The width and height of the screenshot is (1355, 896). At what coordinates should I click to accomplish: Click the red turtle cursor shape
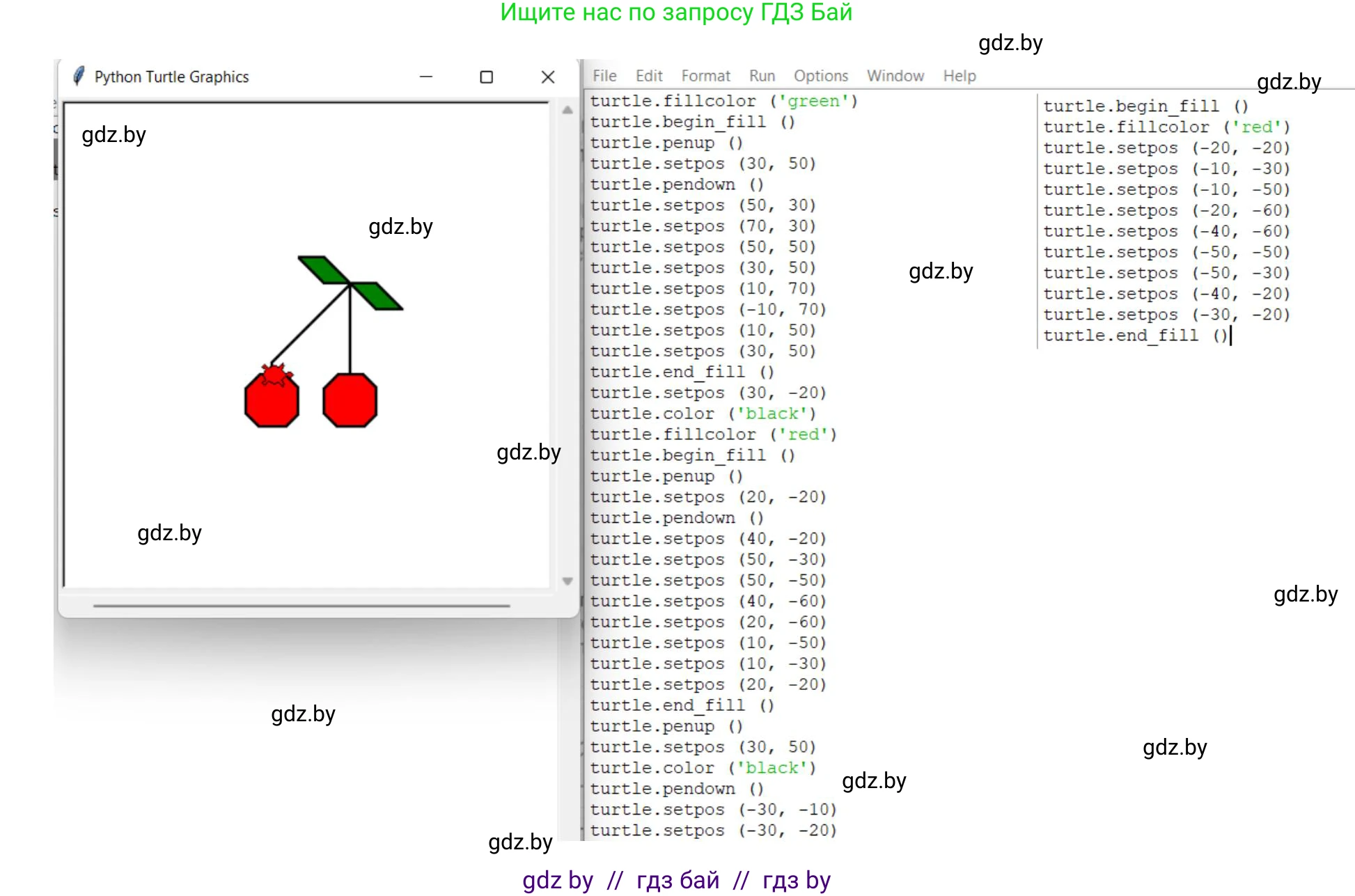pos(274,375)
